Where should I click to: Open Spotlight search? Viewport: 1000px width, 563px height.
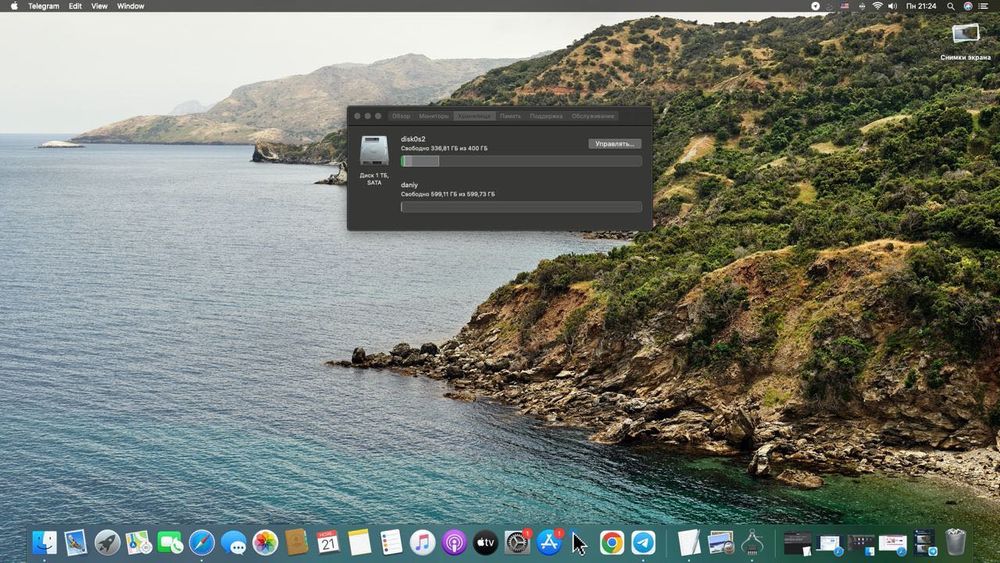point(951,6)
